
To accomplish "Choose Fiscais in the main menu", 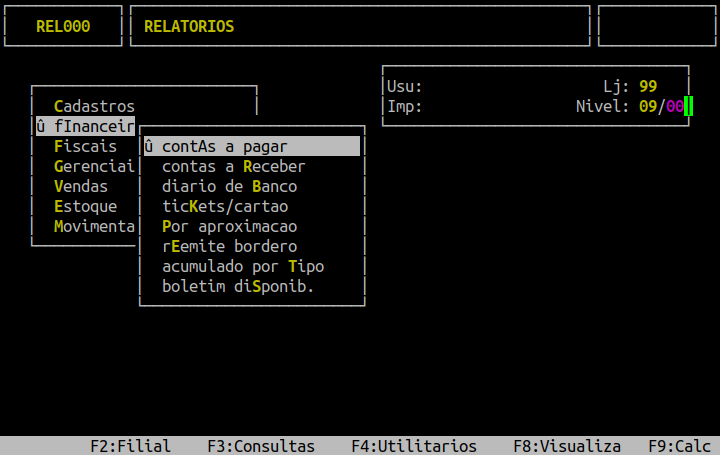I will coord(85,146).
